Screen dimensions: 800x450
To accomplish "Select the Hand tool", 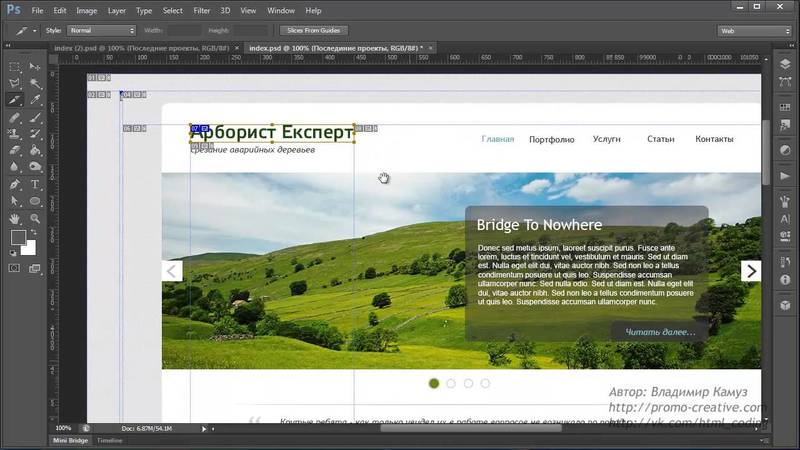I will [14, 218].
